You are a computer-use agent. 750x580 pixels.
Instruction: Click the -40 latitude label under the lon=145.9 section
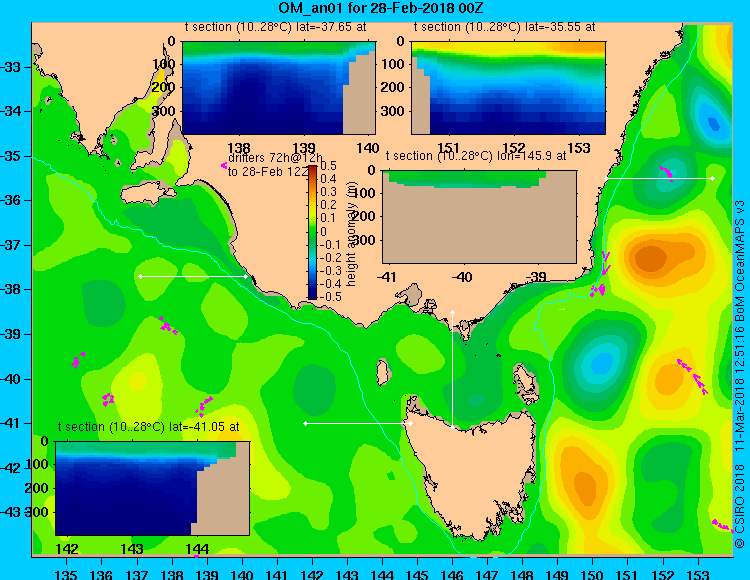pyautogui.click(x=462, y=277)
